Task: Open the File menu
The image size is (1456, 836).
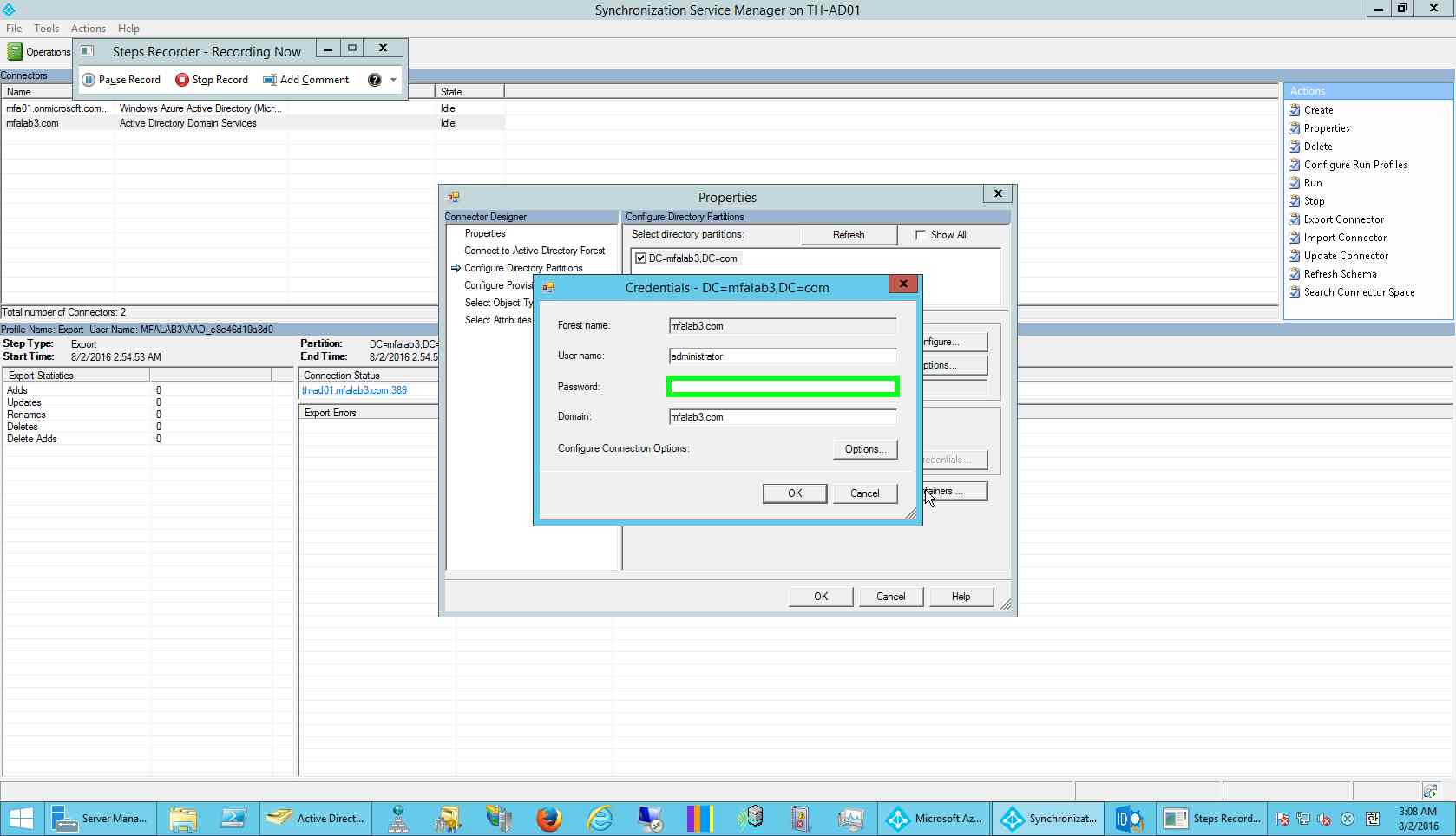Action: (x=14, y=29)
